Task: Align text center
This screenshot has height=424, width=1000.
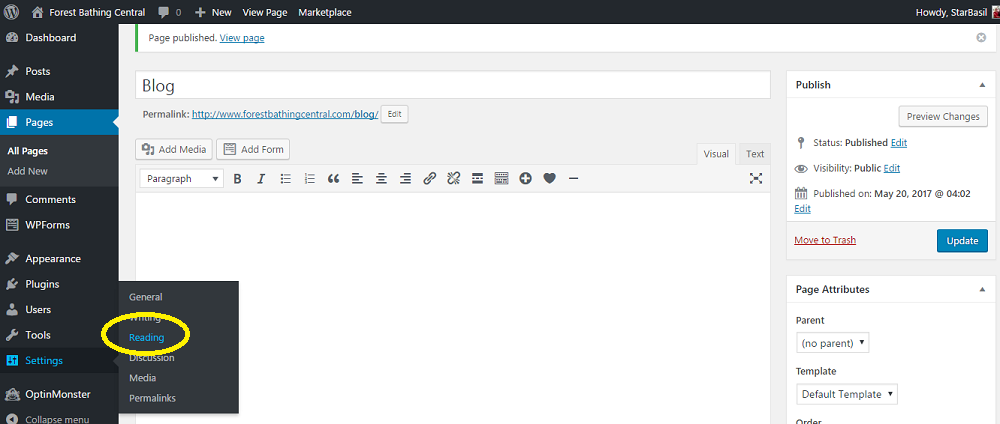Action: tap(381, 179)
